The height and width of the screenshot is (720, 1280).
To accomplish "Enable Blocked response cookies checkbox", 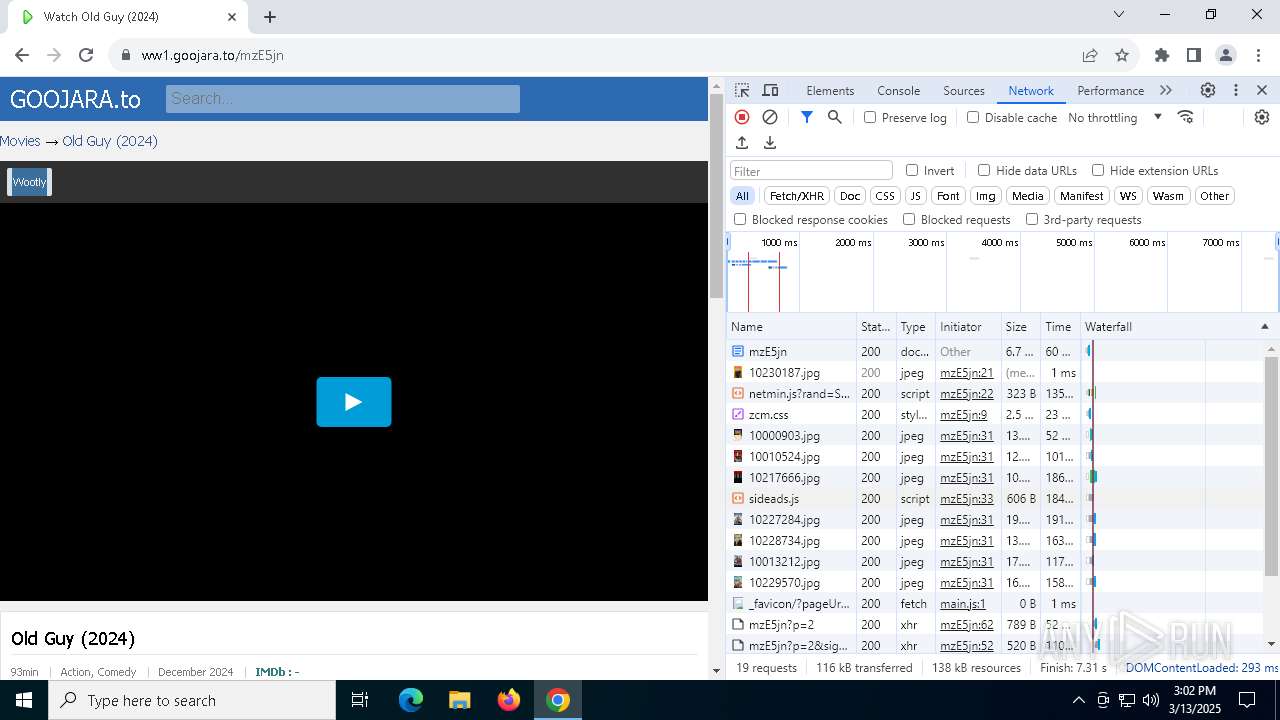I will point(740,219).
